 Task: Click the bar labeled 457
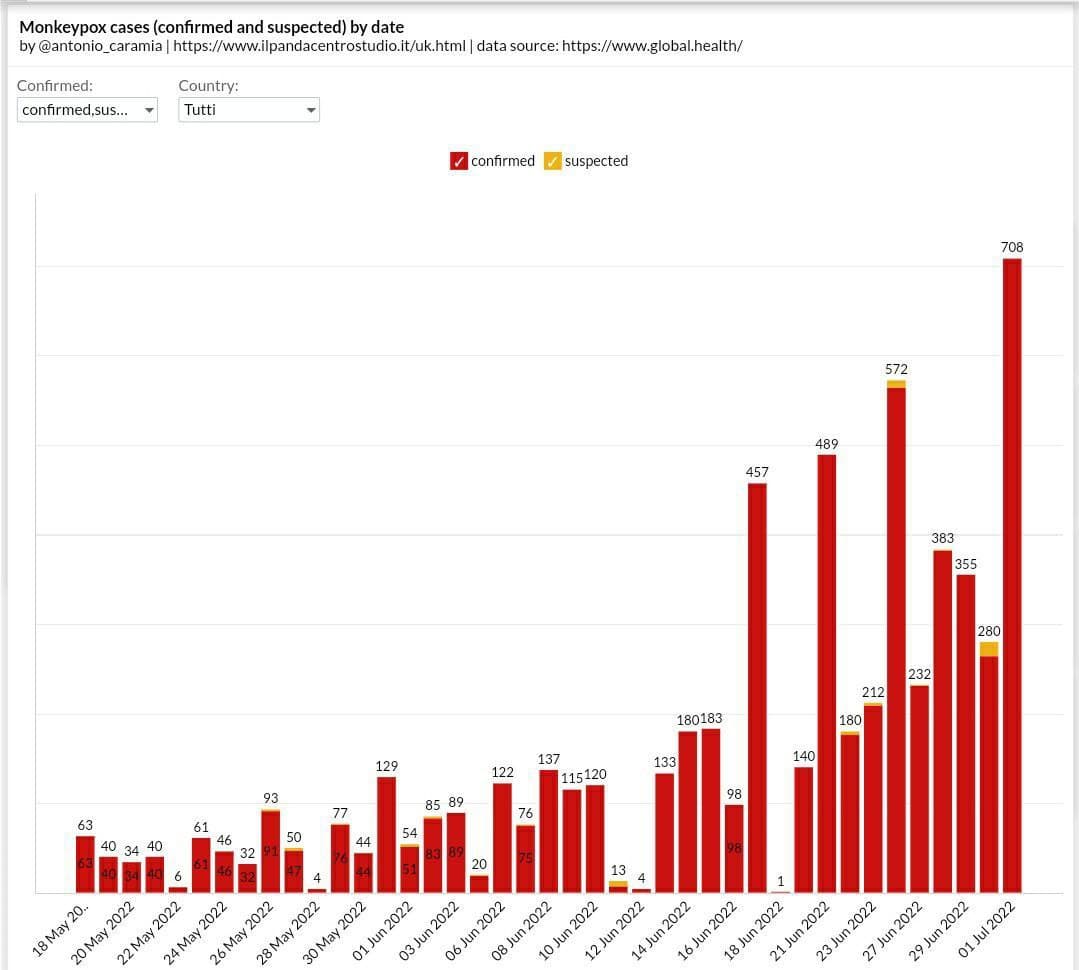[757, 688]
